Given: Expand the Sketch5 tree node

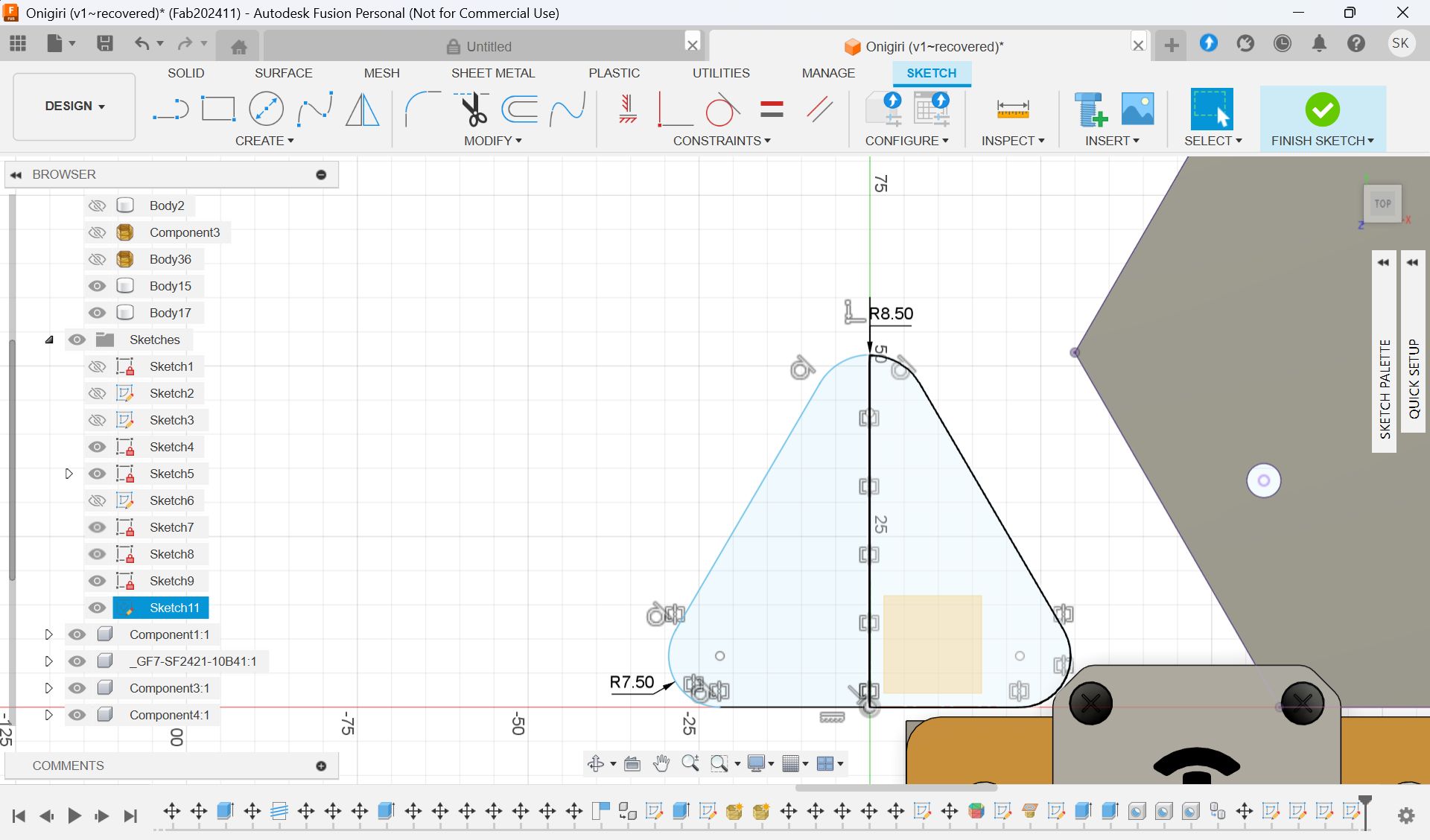Looking at the screenshot, I should coord(69,474).
